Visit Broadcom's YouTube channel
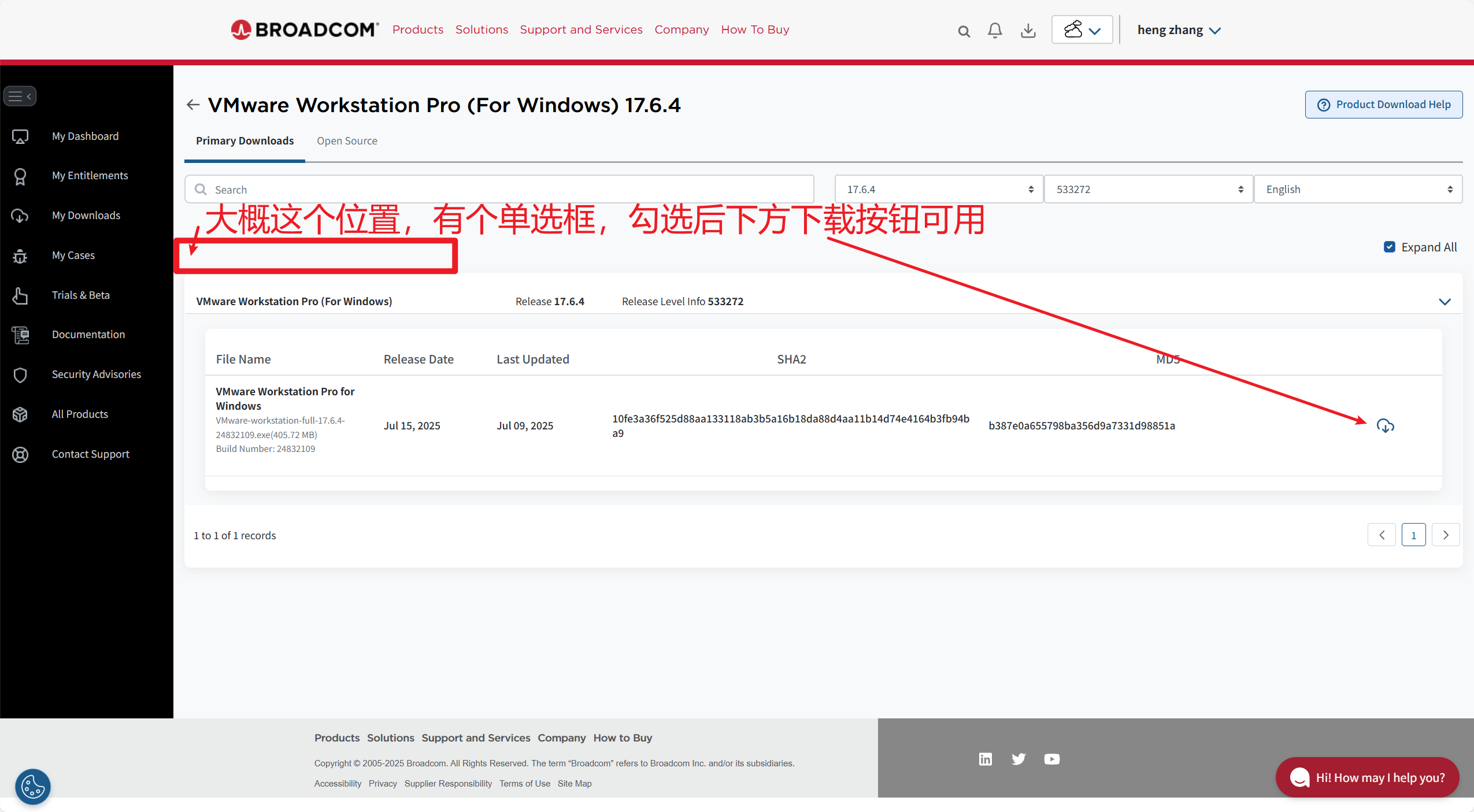 tap(1052, 759)
